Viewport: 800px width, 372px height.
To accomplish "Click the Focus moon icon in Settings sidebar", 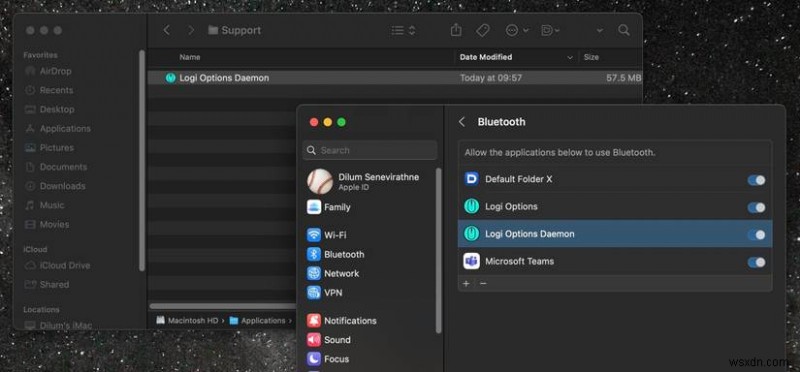I will [x=314, y=359].
